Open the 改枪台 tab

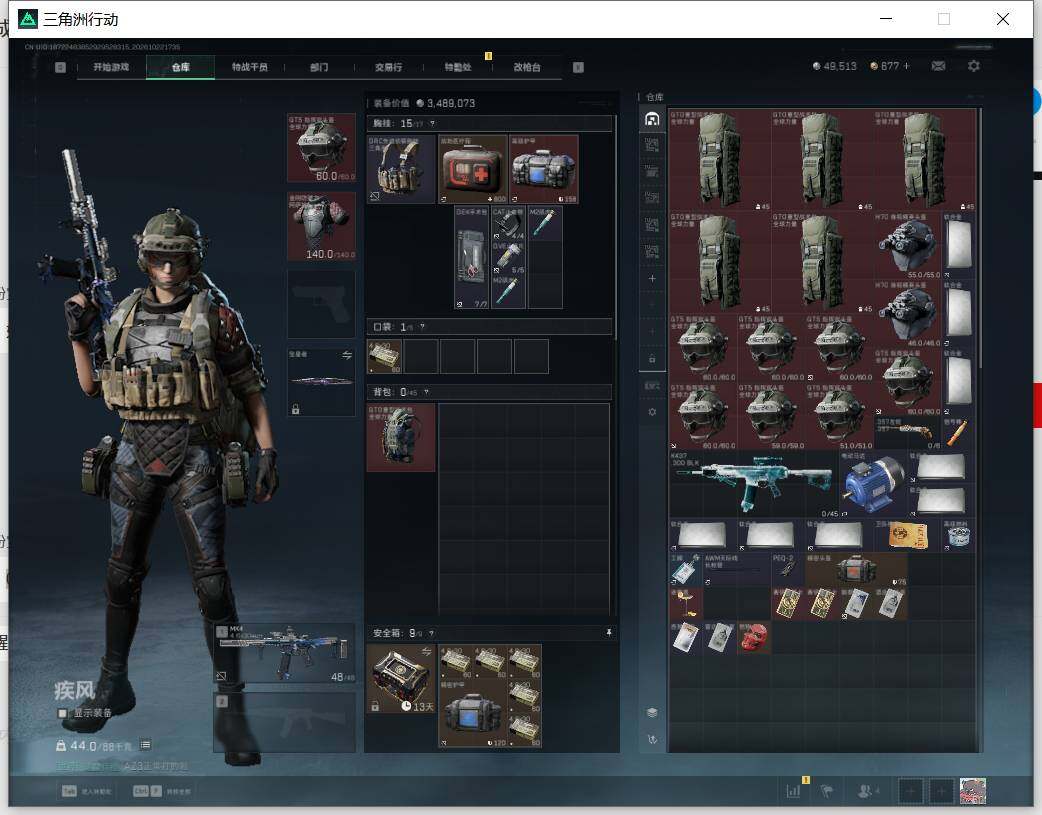(527, 67)
